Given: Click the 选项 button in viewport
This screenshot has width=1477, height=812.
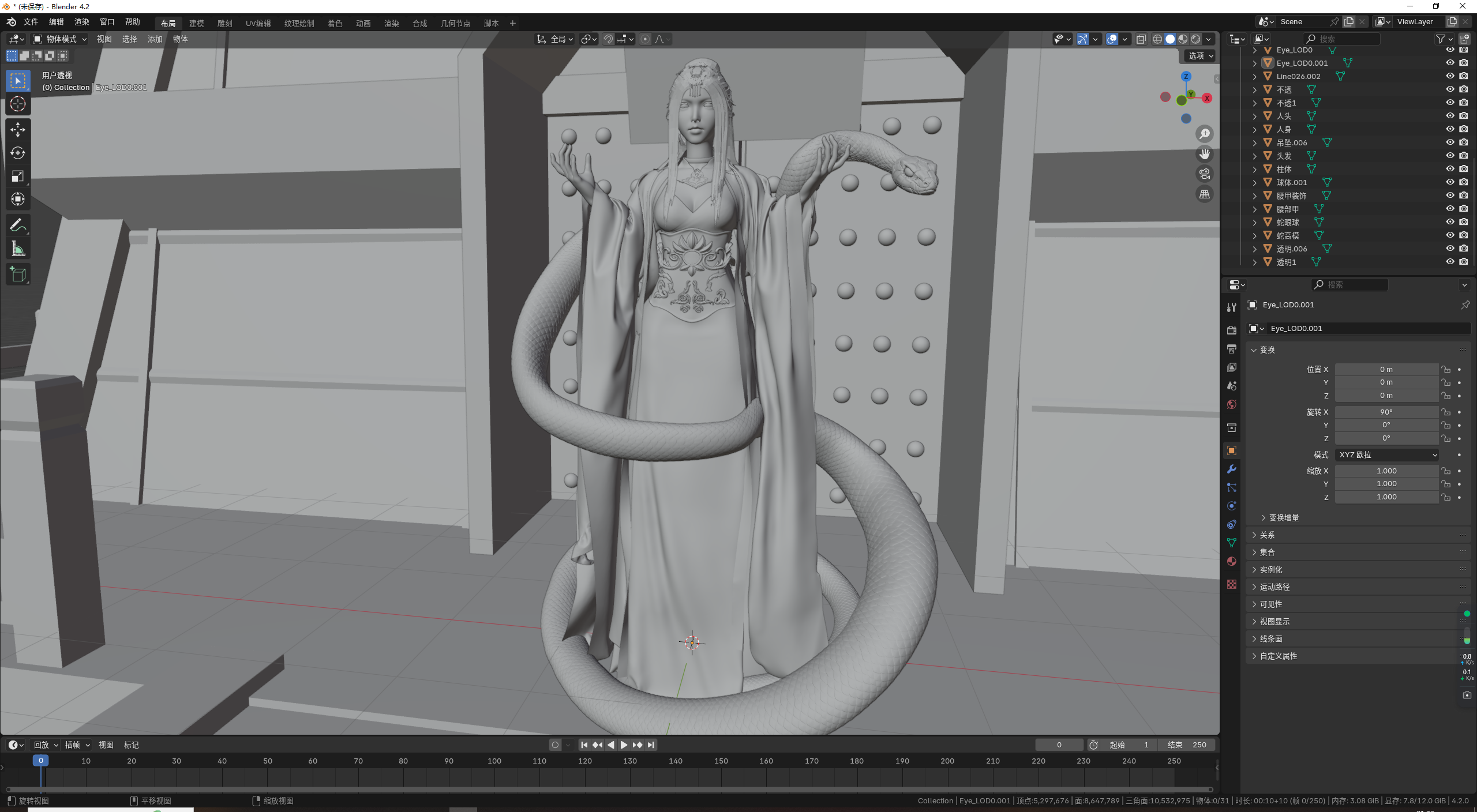Looking at the screenshot, I should (x=1201, y=56).
